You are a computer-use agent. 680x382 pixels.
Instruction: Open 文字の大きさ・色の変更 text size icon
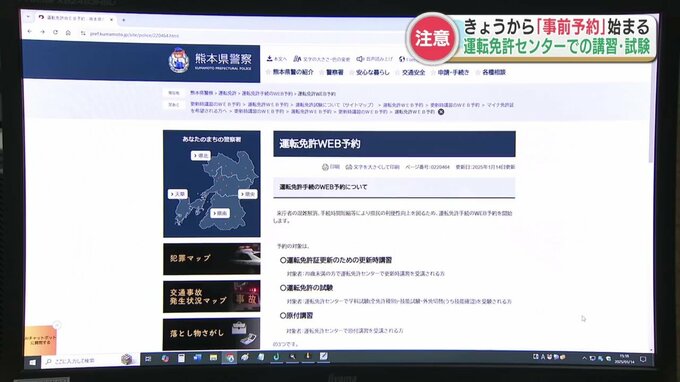coord(297,59)
